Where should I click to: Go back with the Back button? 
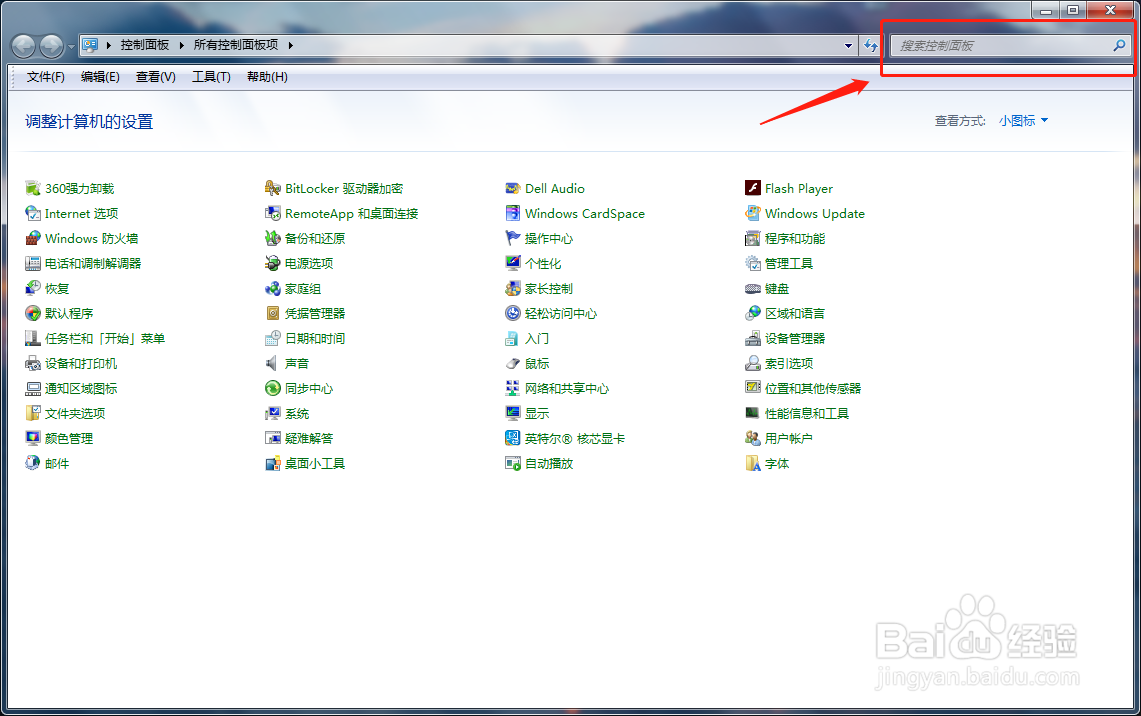coord(23,47)
